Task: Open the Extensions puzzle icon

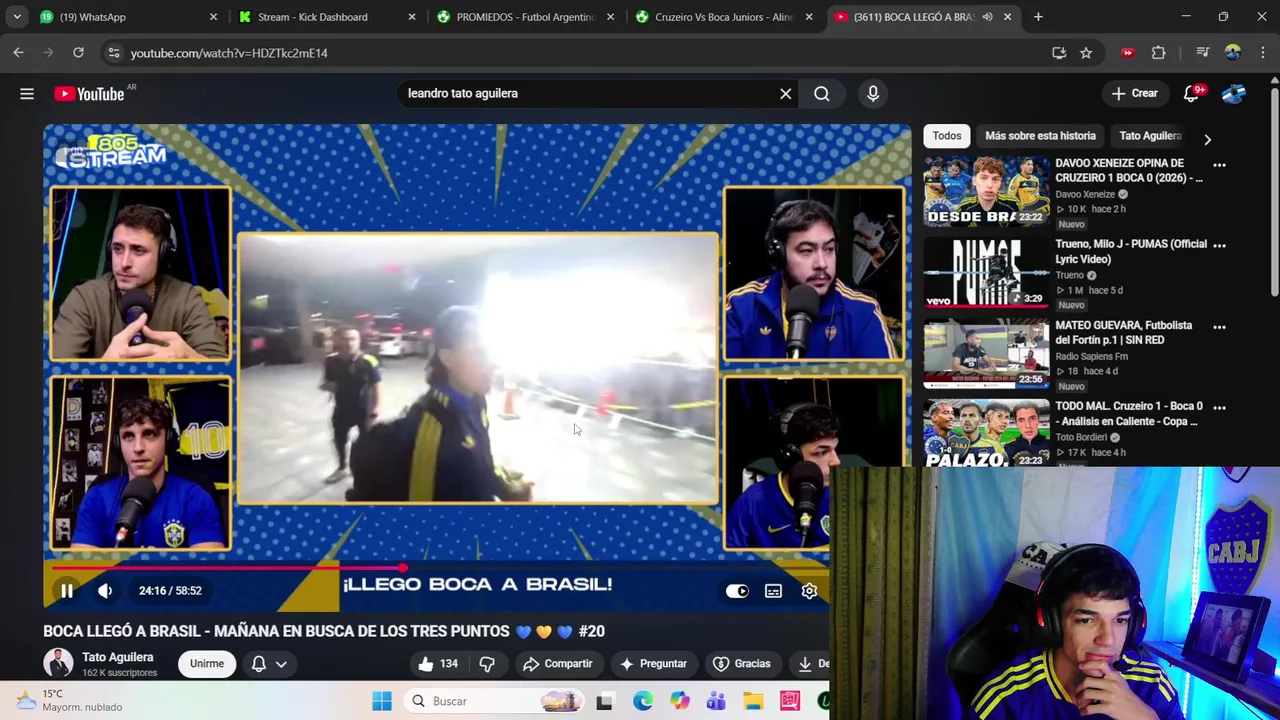Action: point(1159,53)
